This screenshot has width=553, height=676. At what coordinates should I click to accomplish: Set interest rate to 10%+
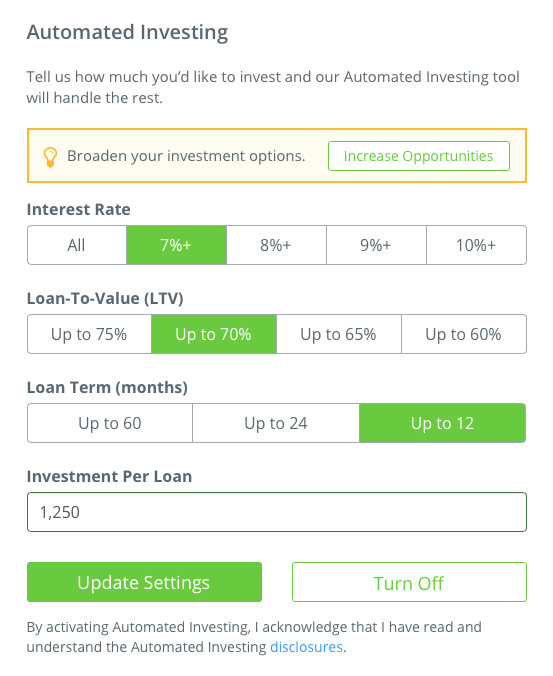476,245
